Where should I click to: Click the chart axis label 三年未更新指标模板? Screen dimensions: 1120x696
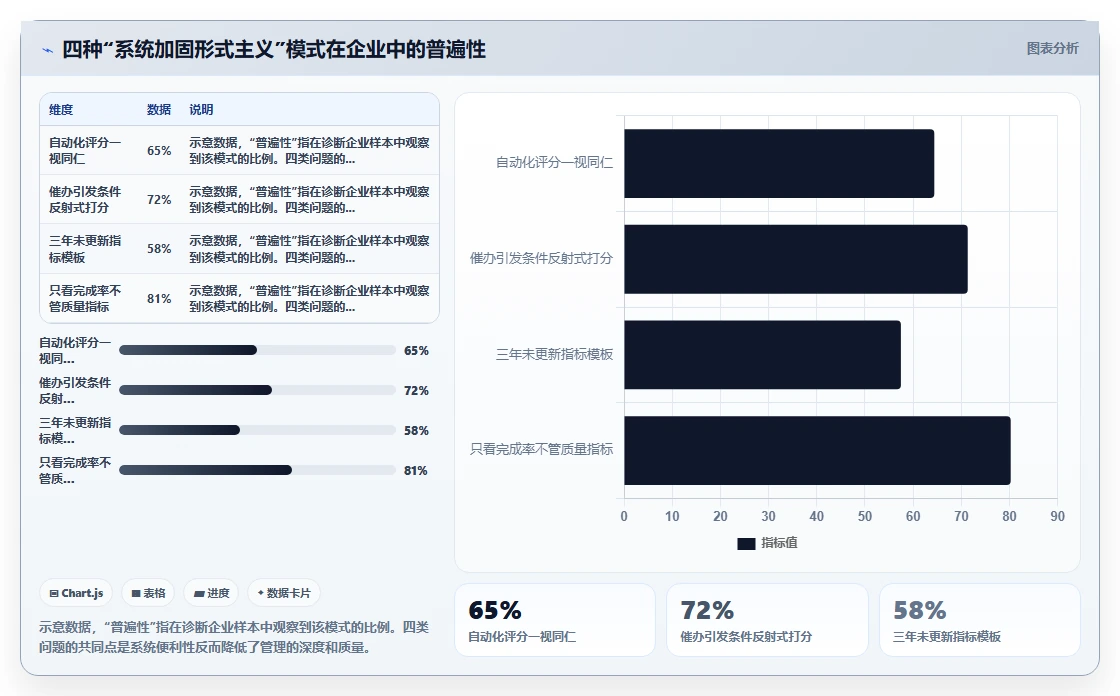554,354
